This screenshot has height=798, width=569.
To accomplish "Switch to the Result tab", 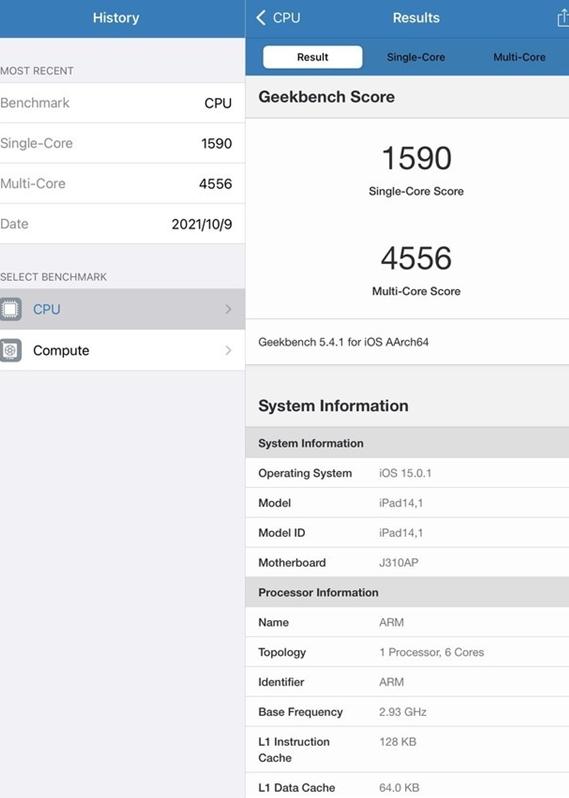I will coord(312,57).
